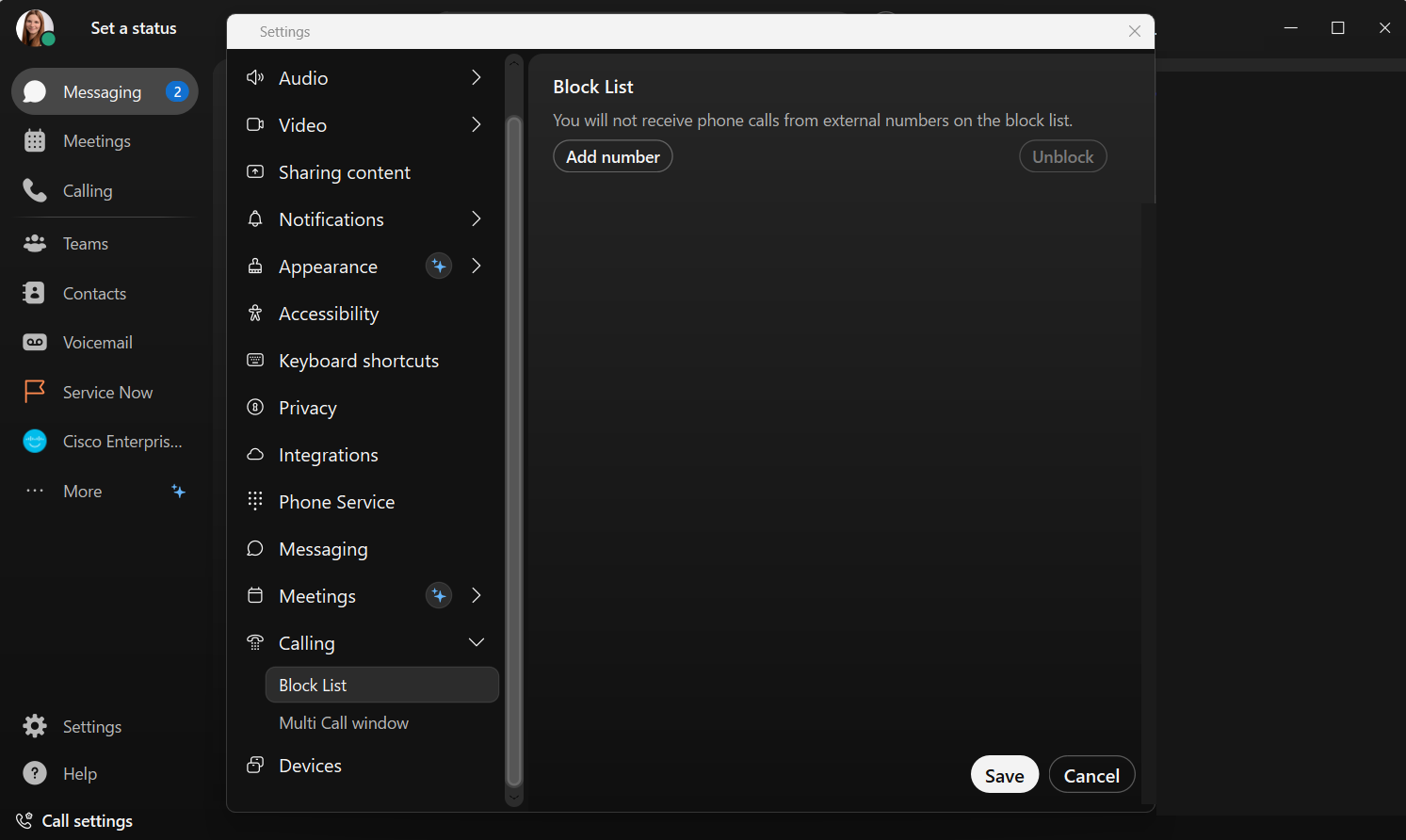This screenshot has height=840, width=1406.
Task: Click the Help question mark icon
Action: (x=35, y=774)
